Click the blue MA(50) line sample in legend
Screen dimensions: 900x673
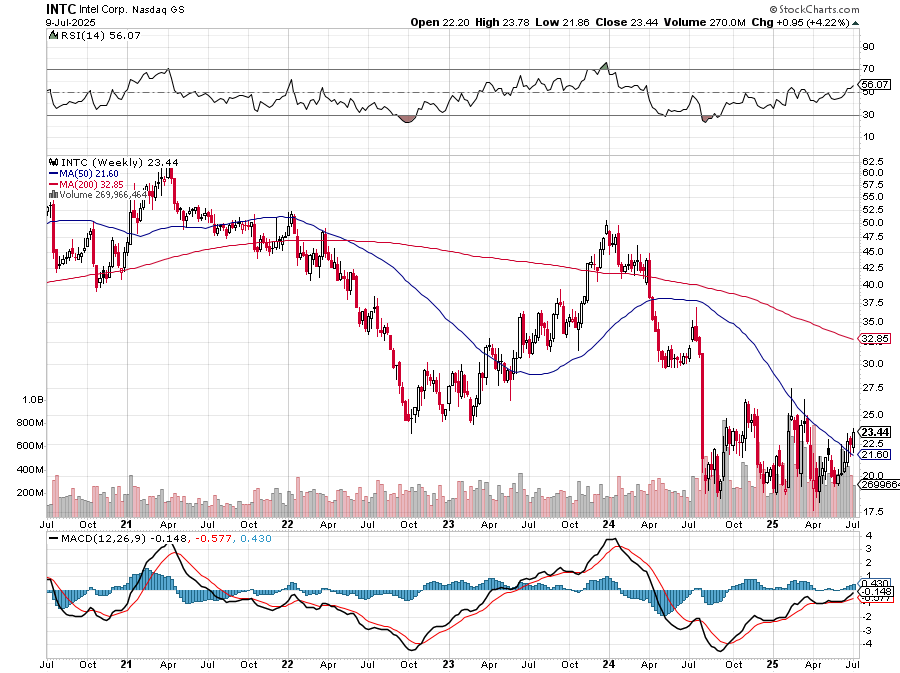53,174
